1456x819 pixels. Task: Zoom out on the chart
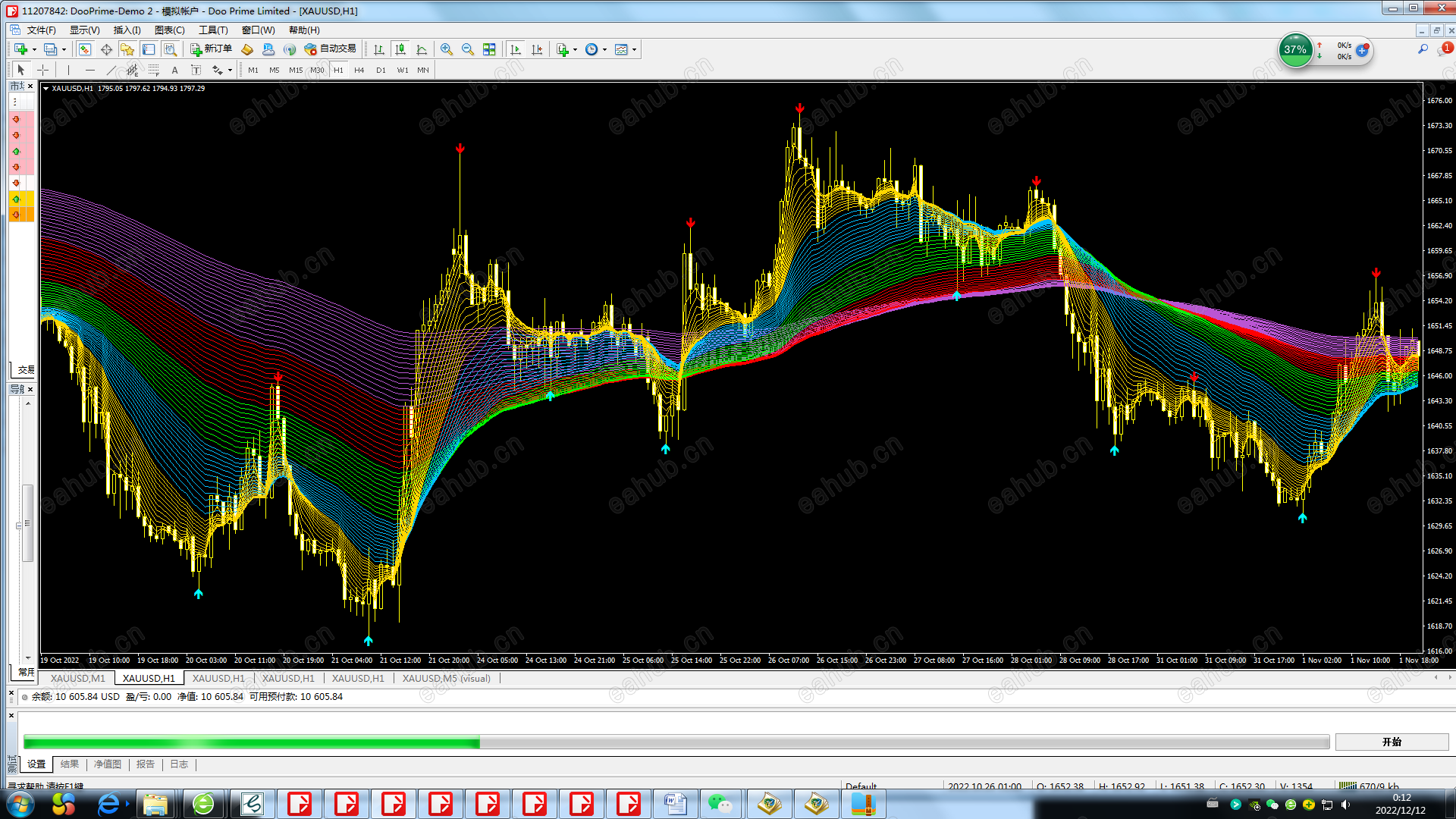coord(468,49)
